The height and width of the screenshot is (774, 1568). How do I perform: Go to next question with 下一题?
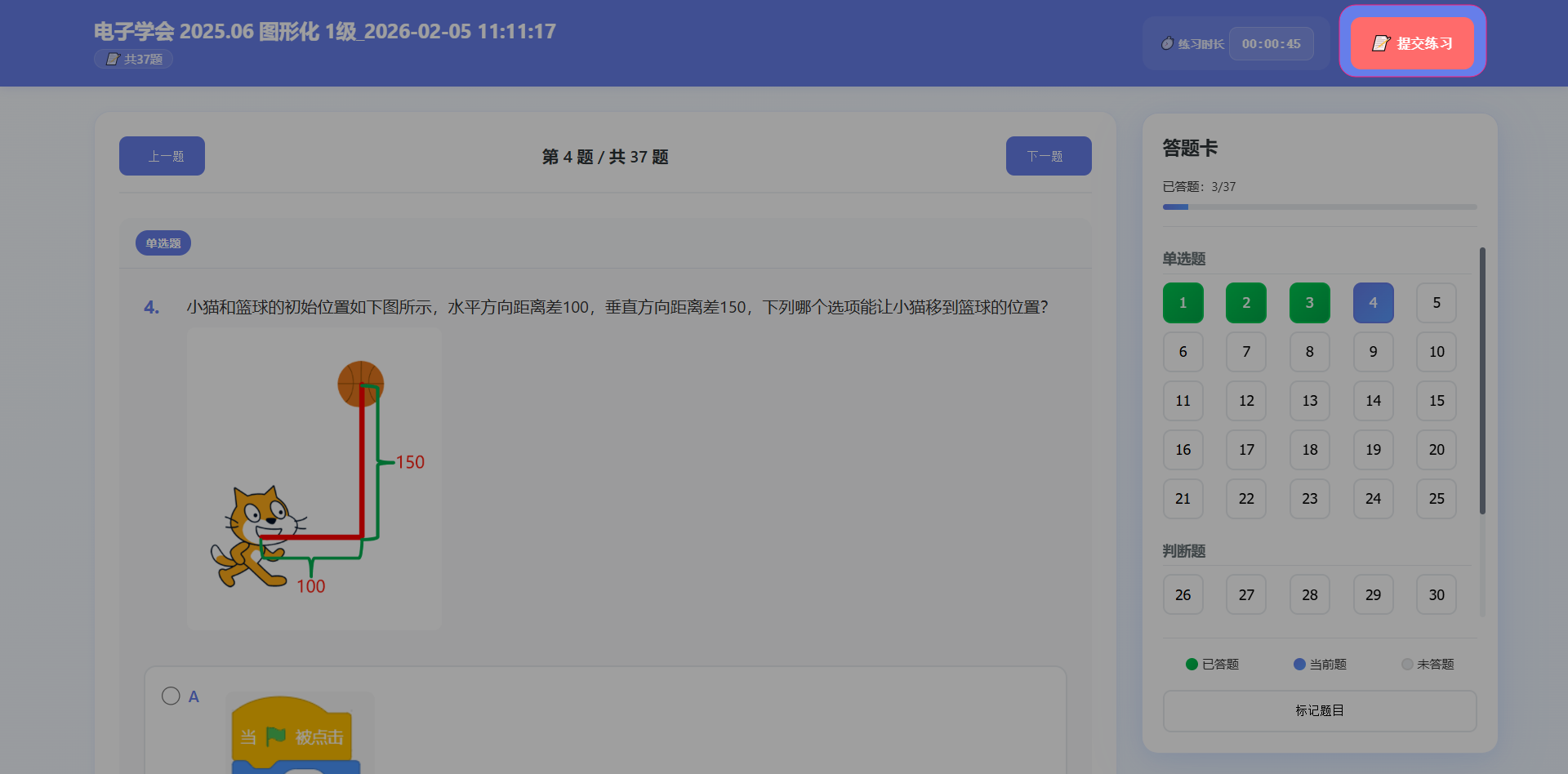click(1049, 156)
